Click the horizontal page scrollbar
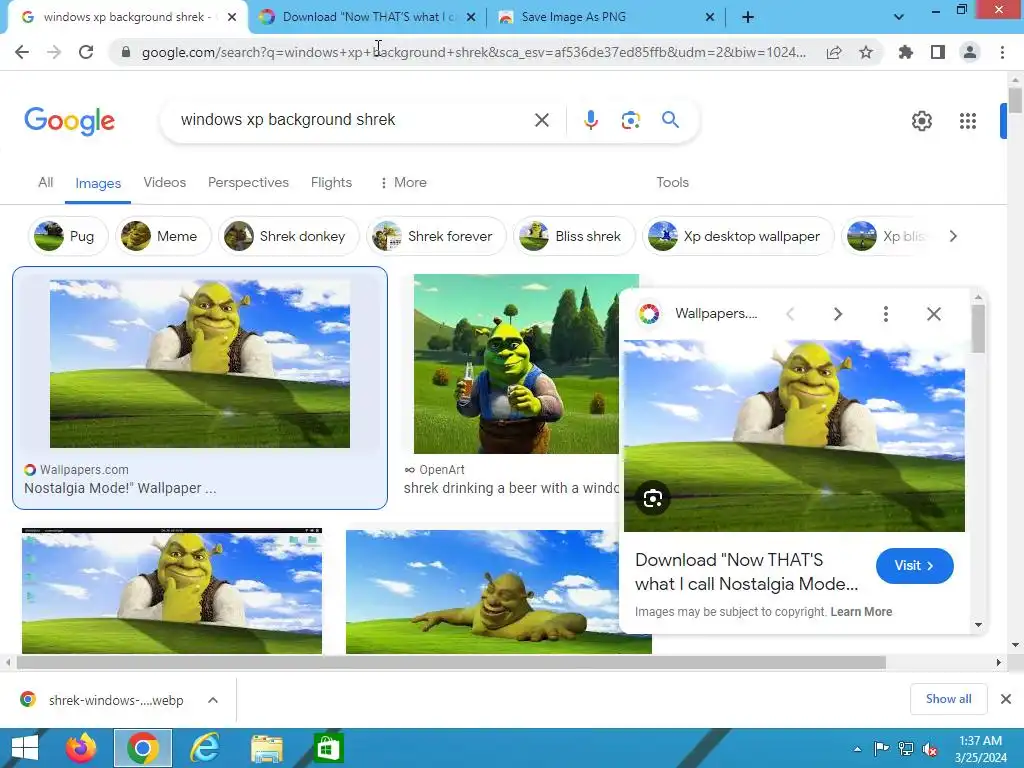 [451, 662]
